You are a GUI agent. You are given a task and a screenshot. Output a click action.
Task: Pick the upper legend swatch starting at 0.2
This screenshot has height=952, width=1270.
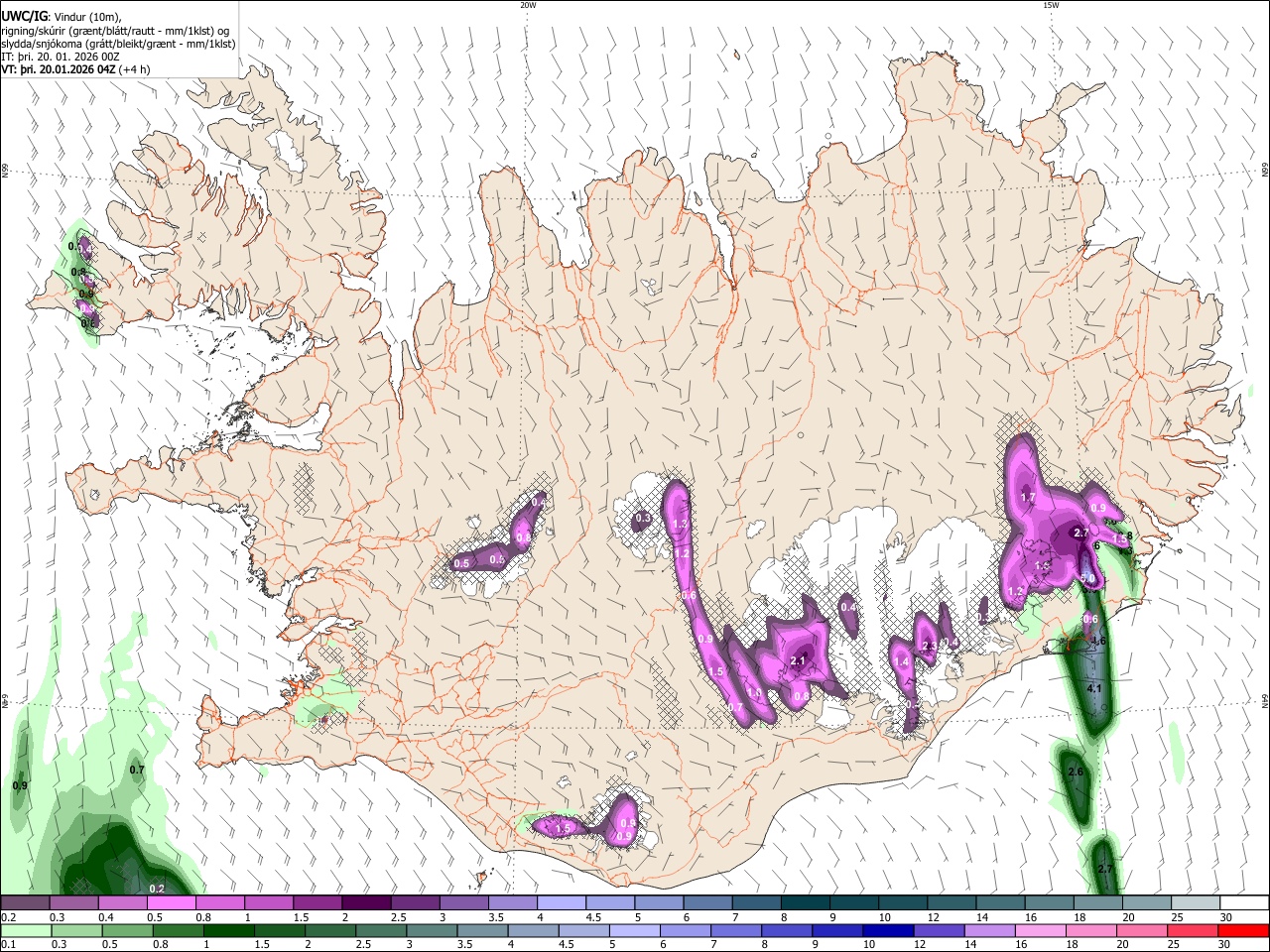click(x=26, y=903)
